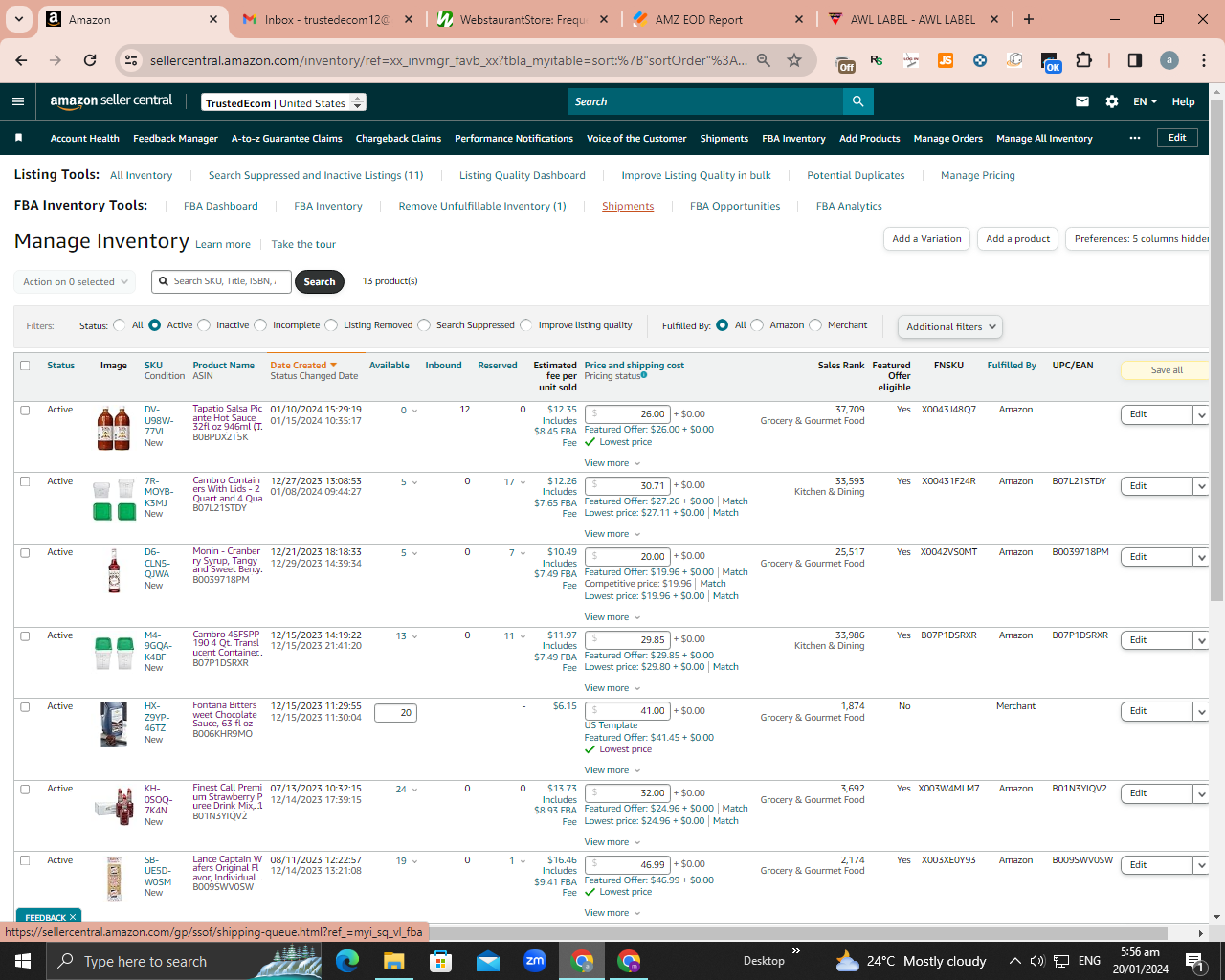Switch to the WebstaurantStore tab
Screen dimensions: 1225x980
(523, 19)
